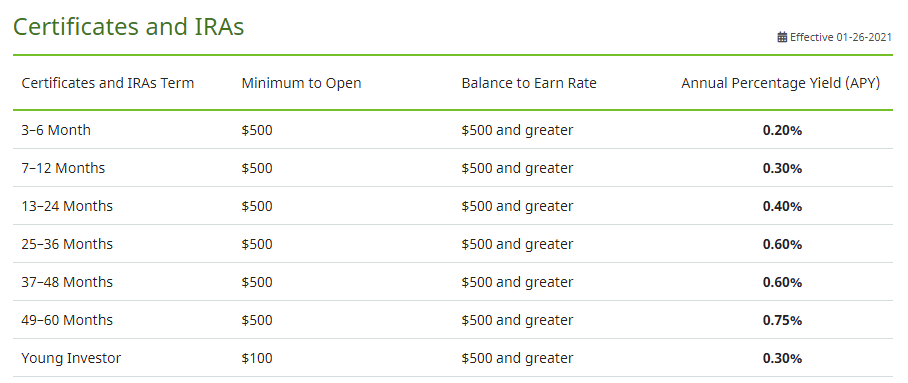Viewport: 908px width, 383px height.
Task: Select the 3–6 Month term row
Action: point(453,130)
